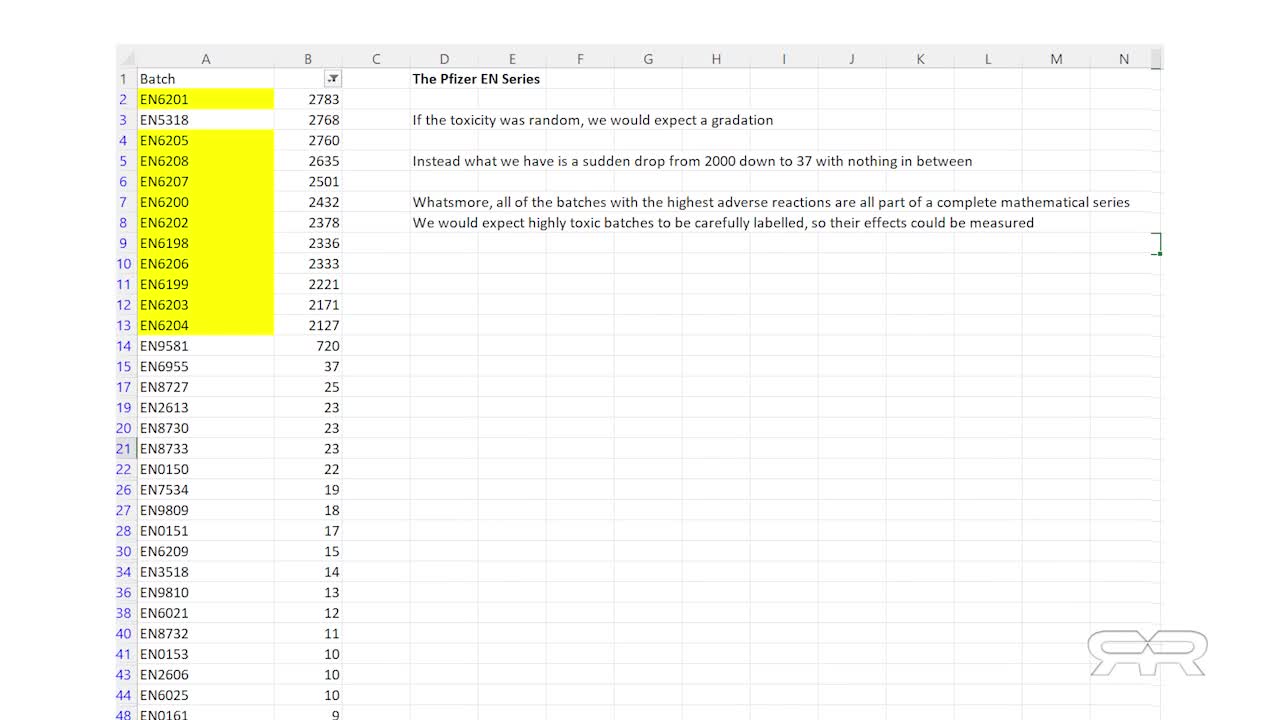Select cell EN9581

(x=205, y=346)
